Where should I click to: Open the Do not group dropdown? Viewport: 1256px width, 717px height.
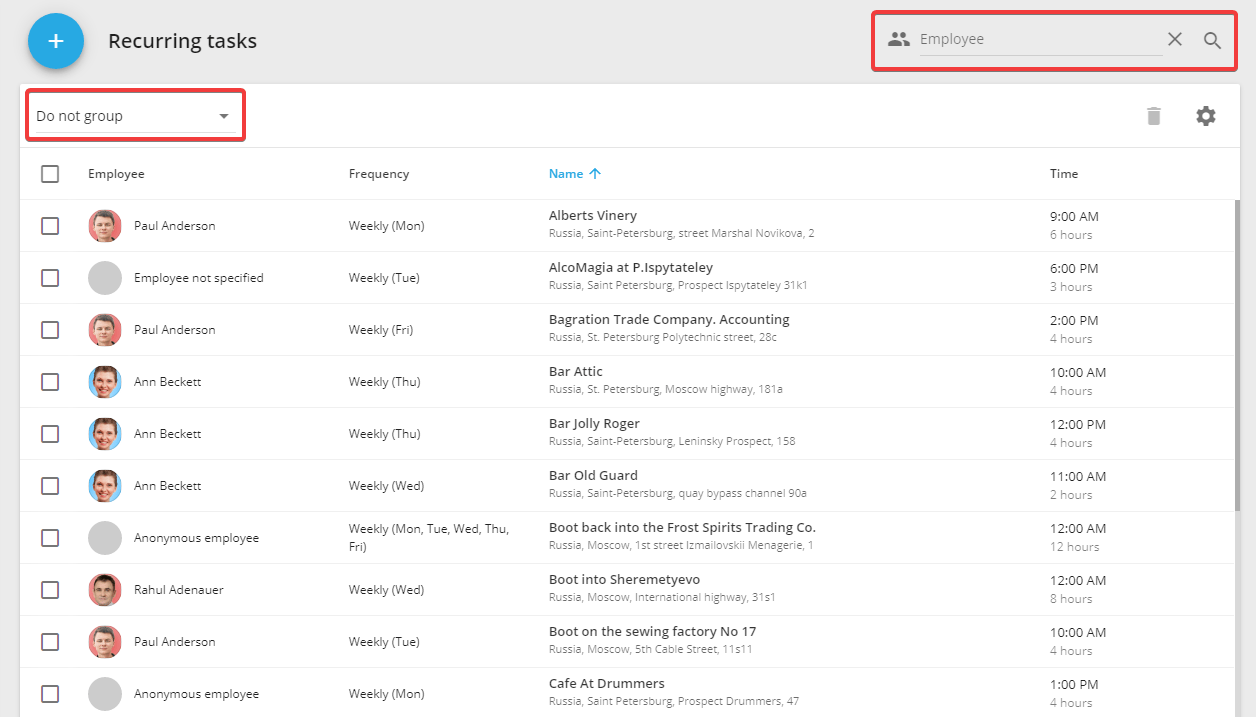133,116
